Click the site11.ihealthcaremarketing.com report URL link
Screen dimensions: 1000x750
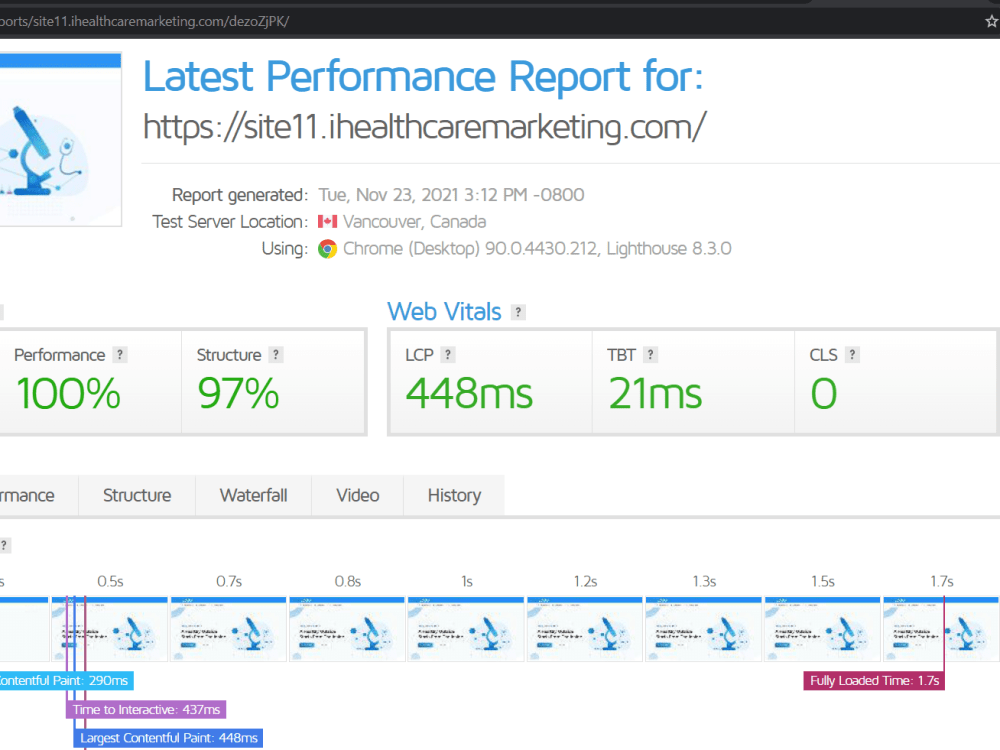coord(425,127)
